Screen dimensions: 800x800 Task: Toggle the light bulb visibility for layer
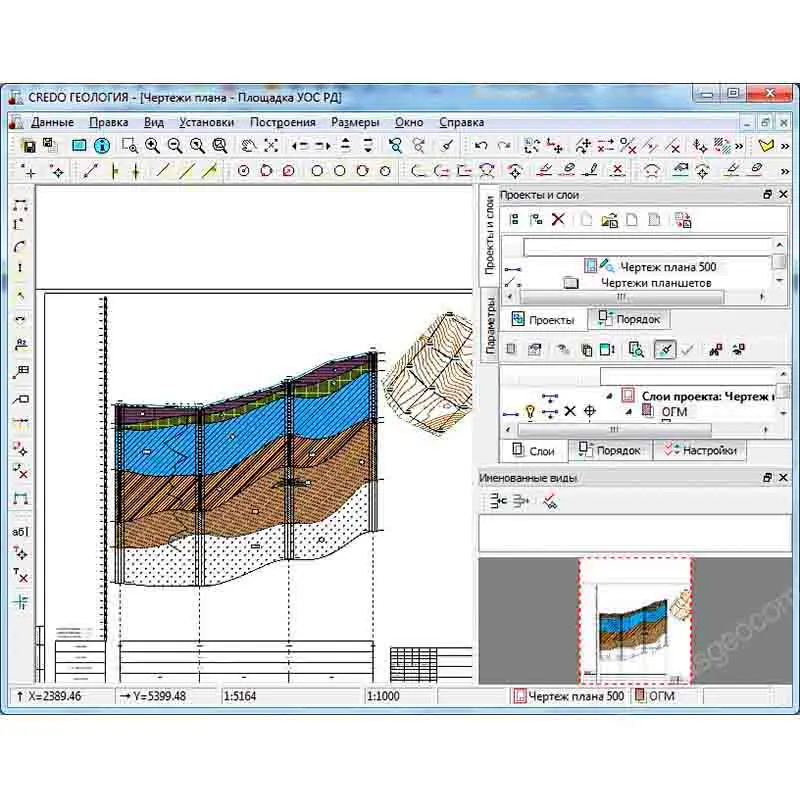coord(530,410)
